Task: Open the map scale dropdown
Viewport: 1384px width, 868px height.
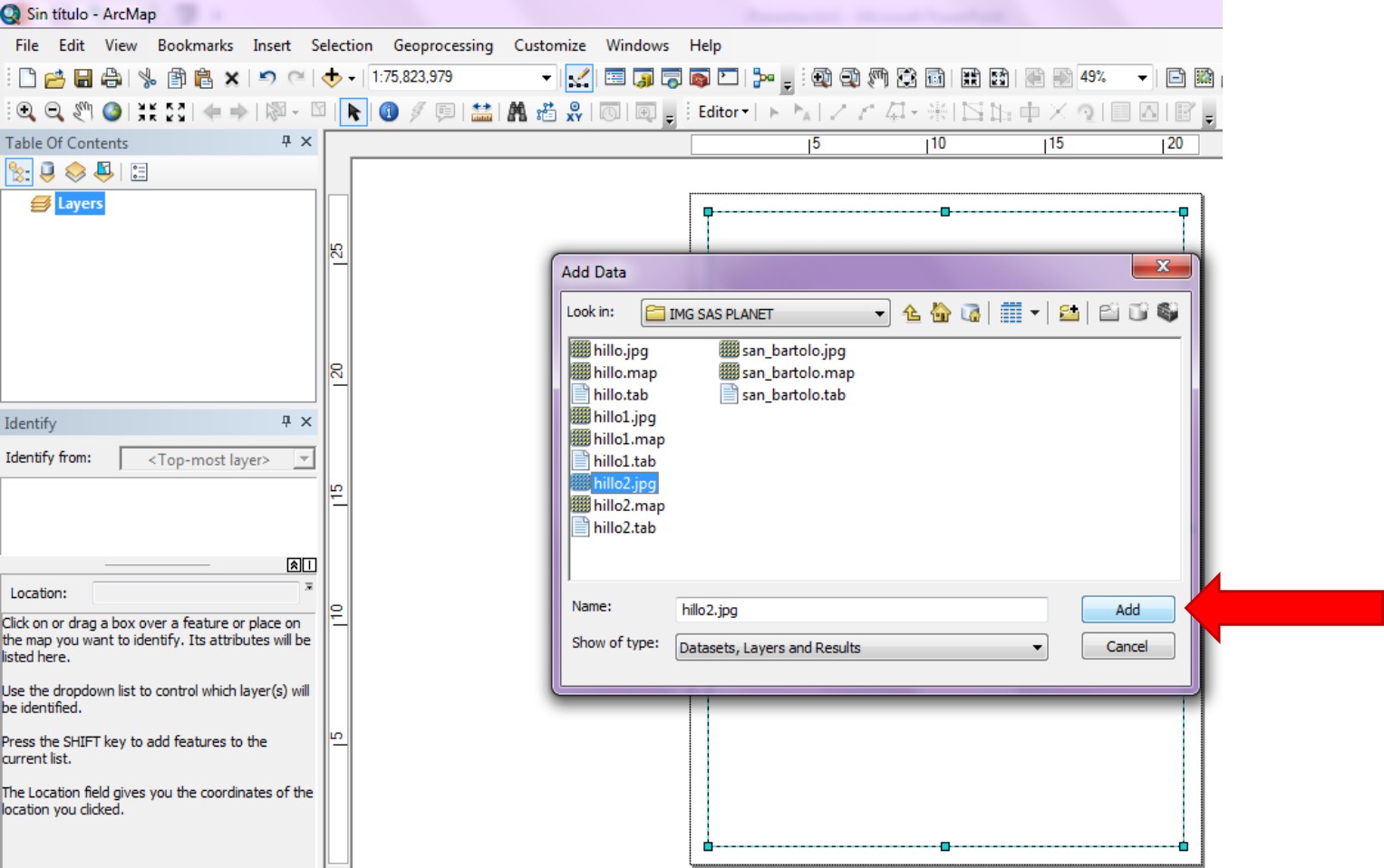Action: click(x=546, y=78)
